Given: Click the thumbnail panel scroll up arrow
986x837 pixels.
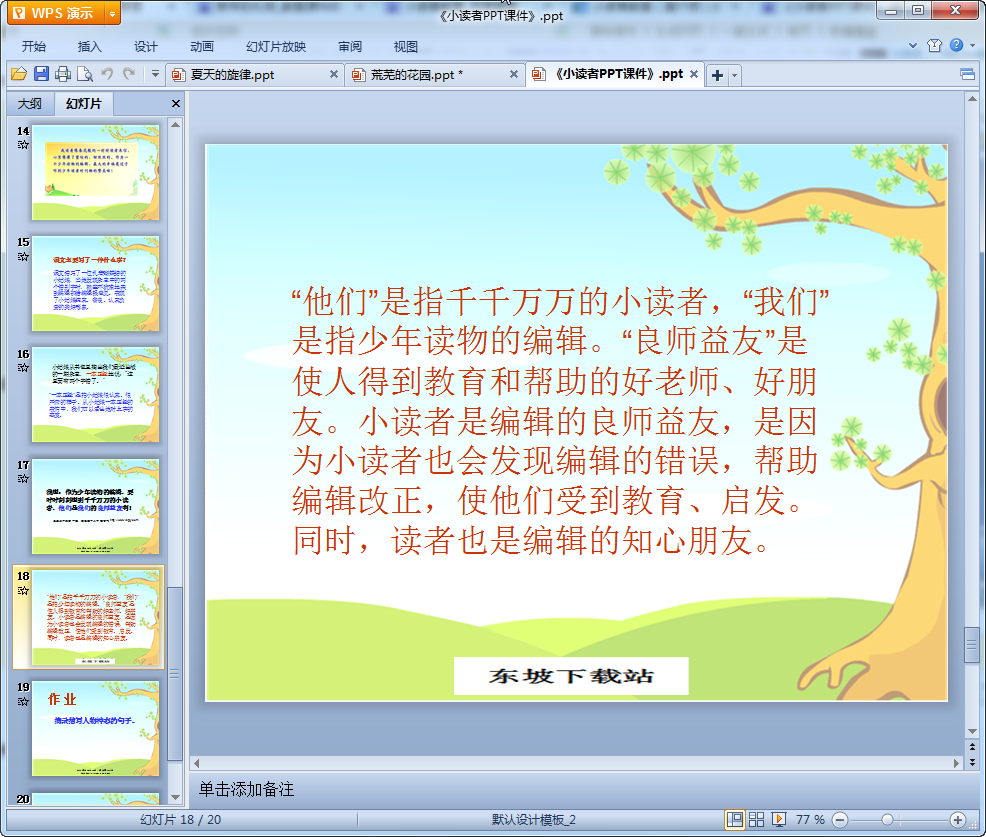Looking at the screenshot, I should [175, 125].
